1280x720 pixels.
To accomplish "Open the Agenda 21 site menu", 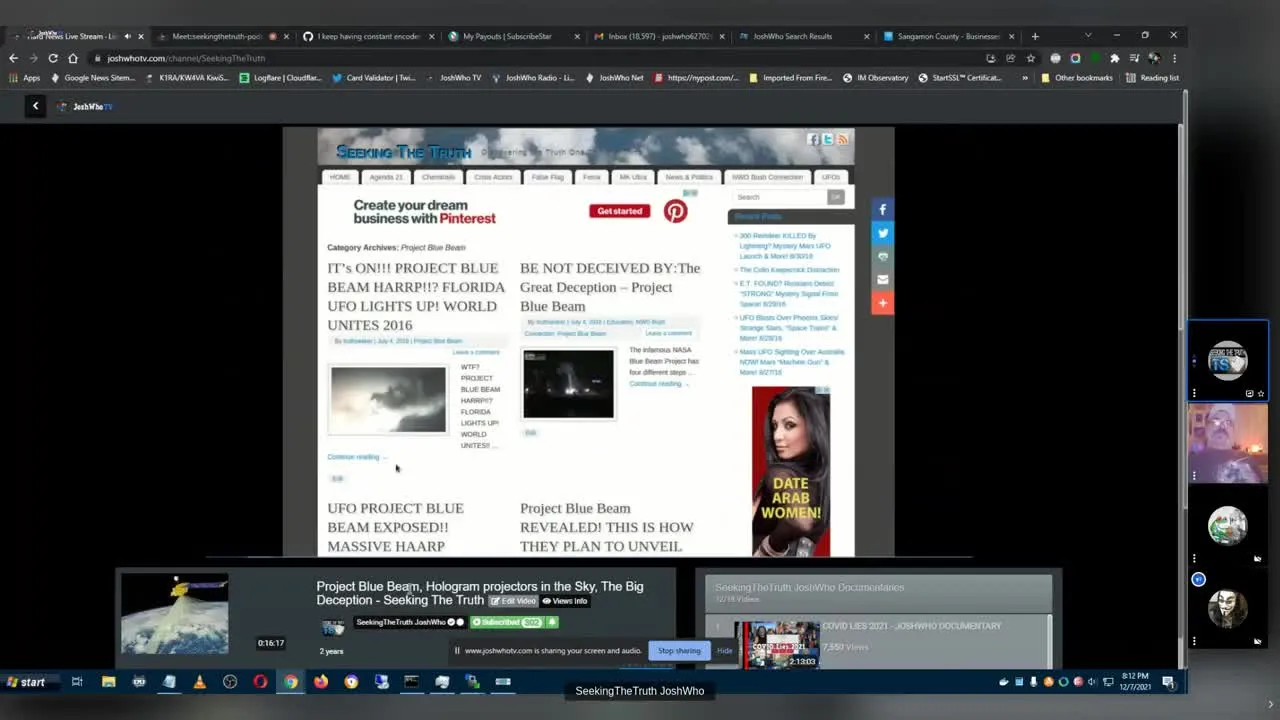I will (x=386, y=177).
